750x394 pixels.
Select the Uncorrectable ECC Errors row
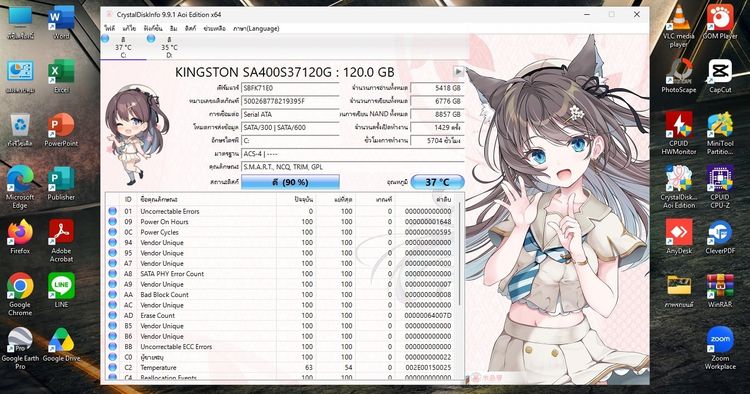tap(282, 347)
